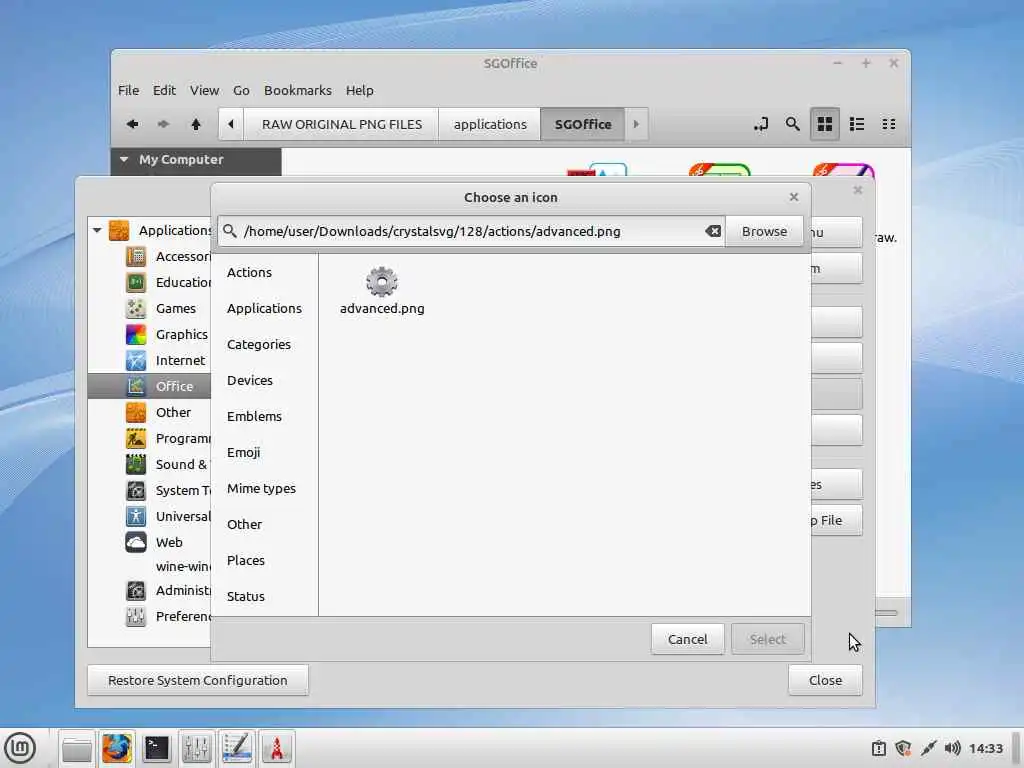Click Restore System Configuration

[197, 680]
